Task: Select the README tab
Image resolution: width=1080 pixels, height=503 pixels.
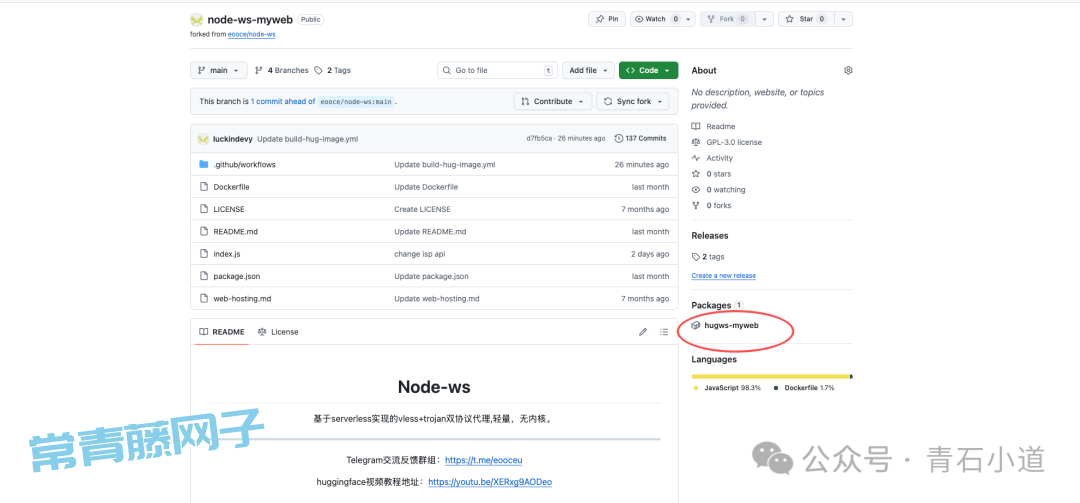Action: click(x=220, y=332)
